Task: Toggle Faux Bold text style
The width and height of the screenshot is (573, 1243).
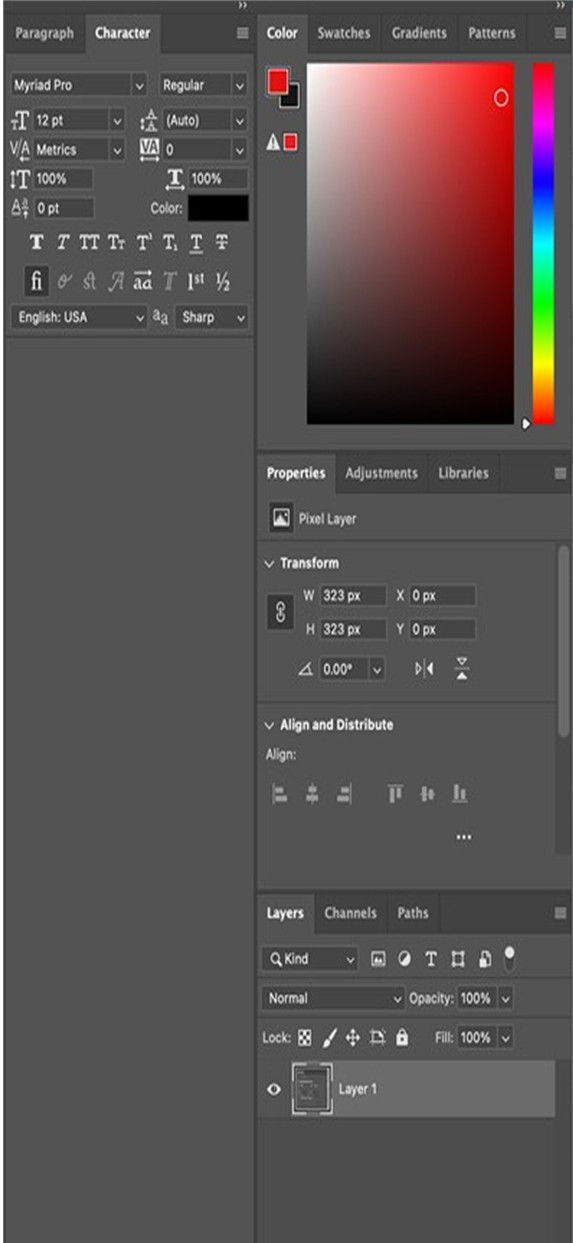Action: pos(37,242)
